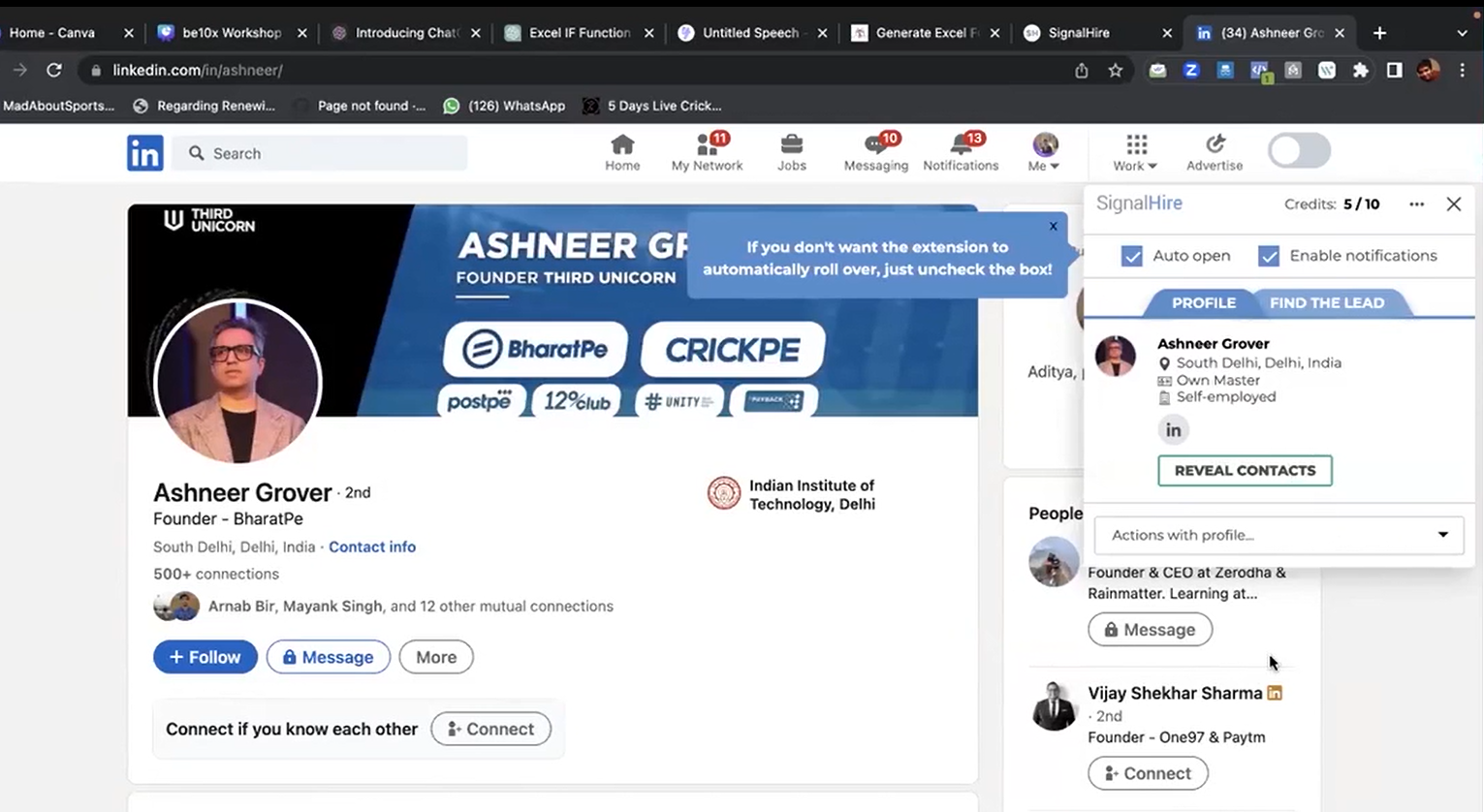Open the More button on profile
The height and width of the screenshot is (812, 1484).
click(436, 657)
